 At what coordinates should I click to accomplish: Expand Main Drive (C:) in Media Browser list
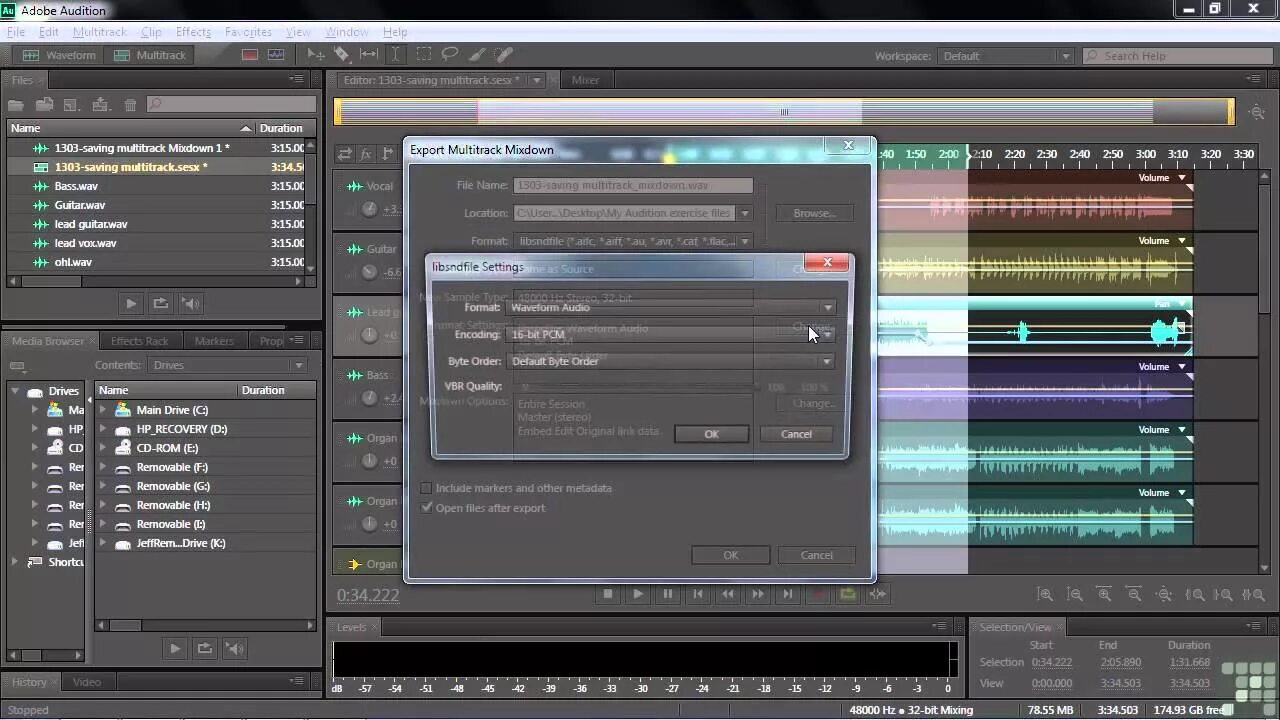tap(102, 410)
